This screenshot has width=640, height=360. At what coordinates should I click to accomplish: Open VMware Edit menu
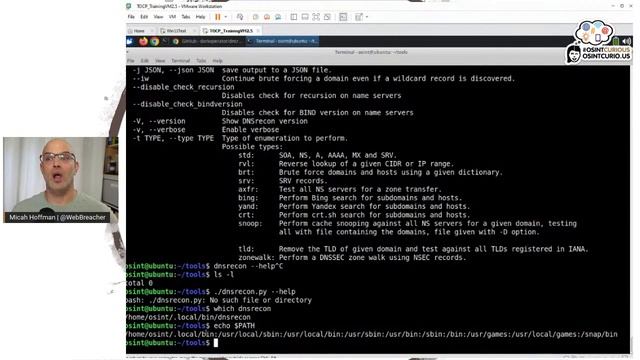click(x=144, y=17)
